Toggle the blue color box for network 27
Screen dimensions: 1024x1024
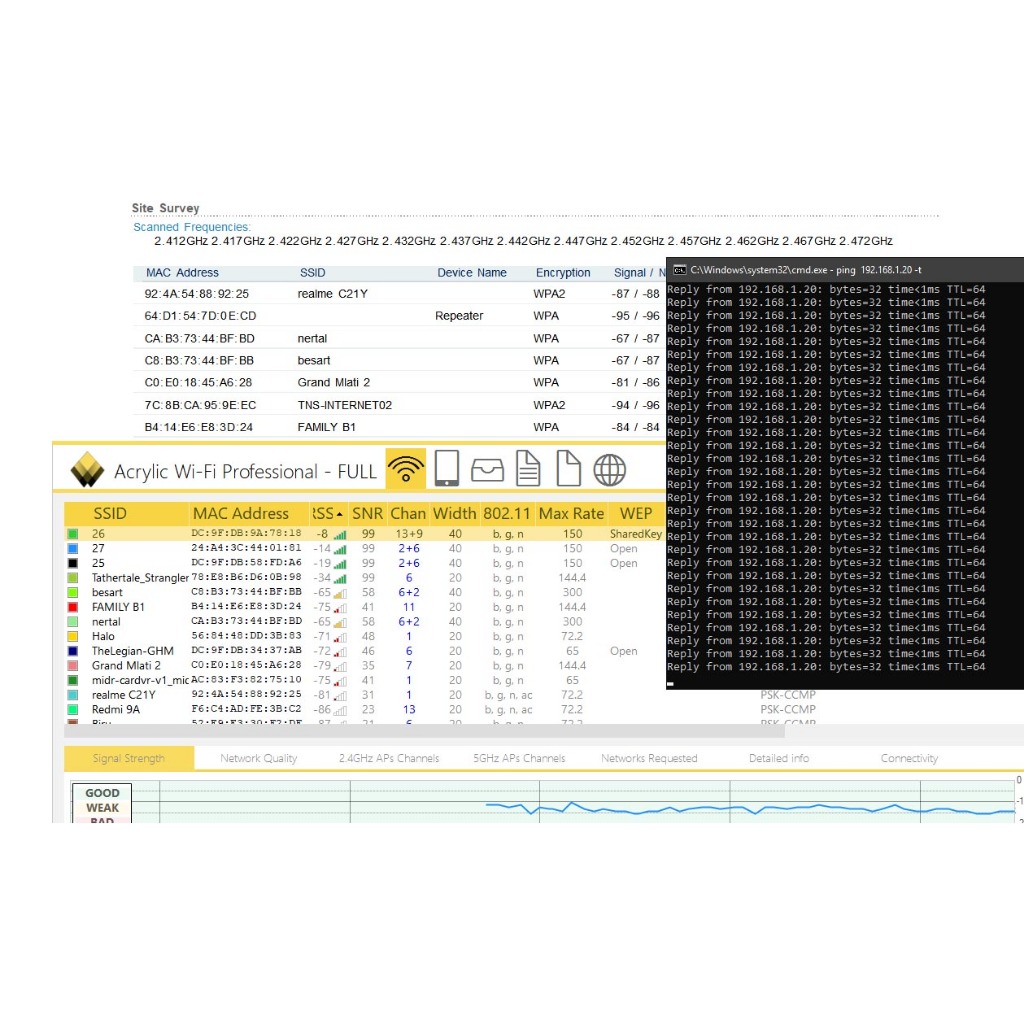pyautogui.click(x=72, y=549)
